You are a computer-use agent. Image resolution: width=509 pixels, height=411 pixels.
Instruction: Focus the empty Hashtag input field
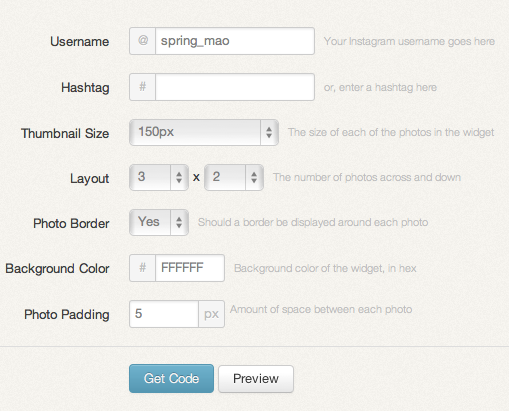[x=235, y=87]
